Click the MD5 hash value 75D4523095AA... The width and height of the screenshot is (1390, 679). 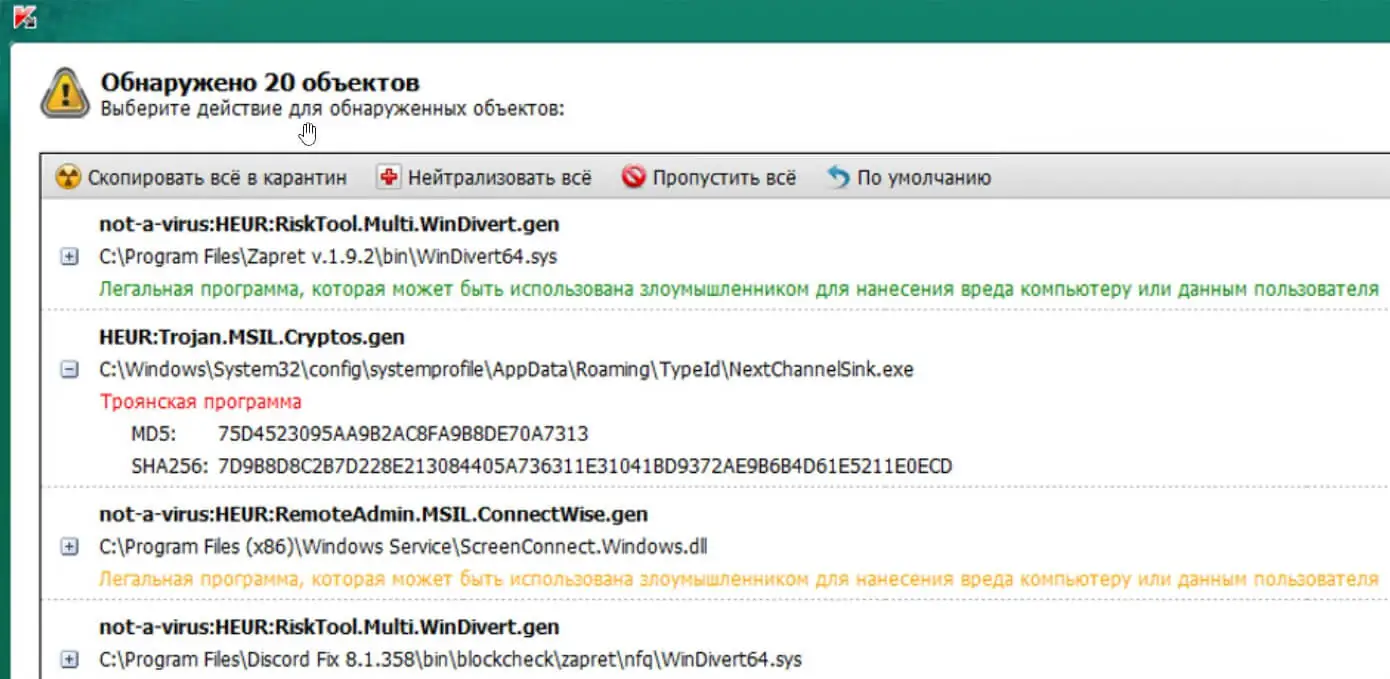[403, 434]
